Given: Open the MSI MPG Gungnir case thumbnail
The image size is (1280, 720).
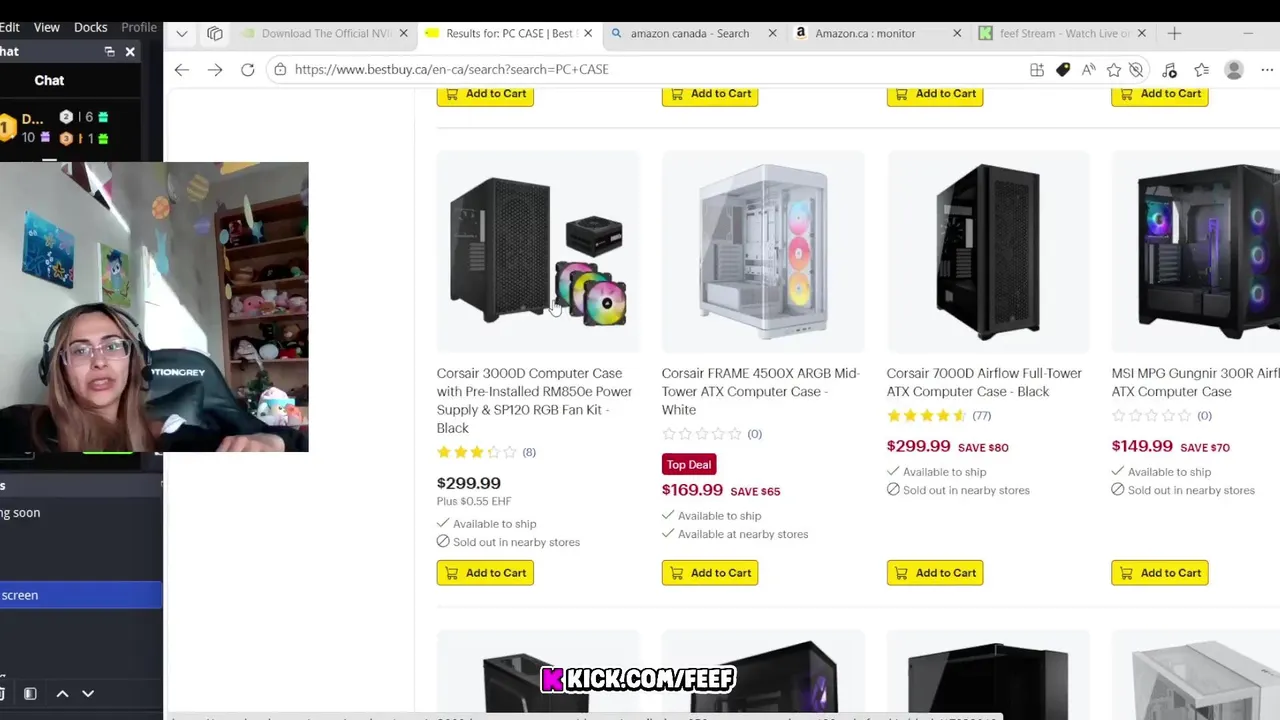Looking at the screenshot, I should coord(1196,252).
